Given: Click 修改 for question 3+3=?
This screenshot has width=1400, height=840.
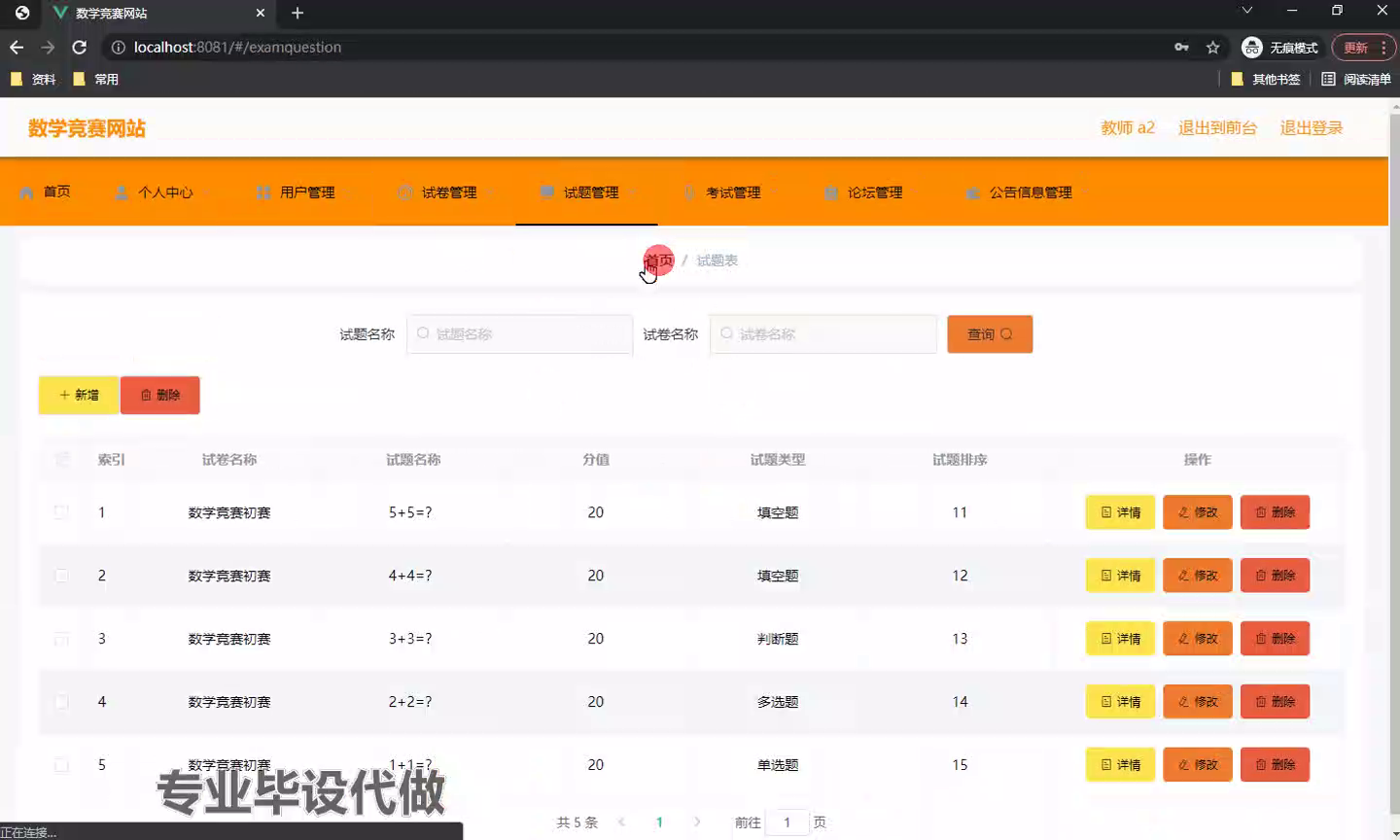Looking at the screenshot, I should tap(1198, 638).
